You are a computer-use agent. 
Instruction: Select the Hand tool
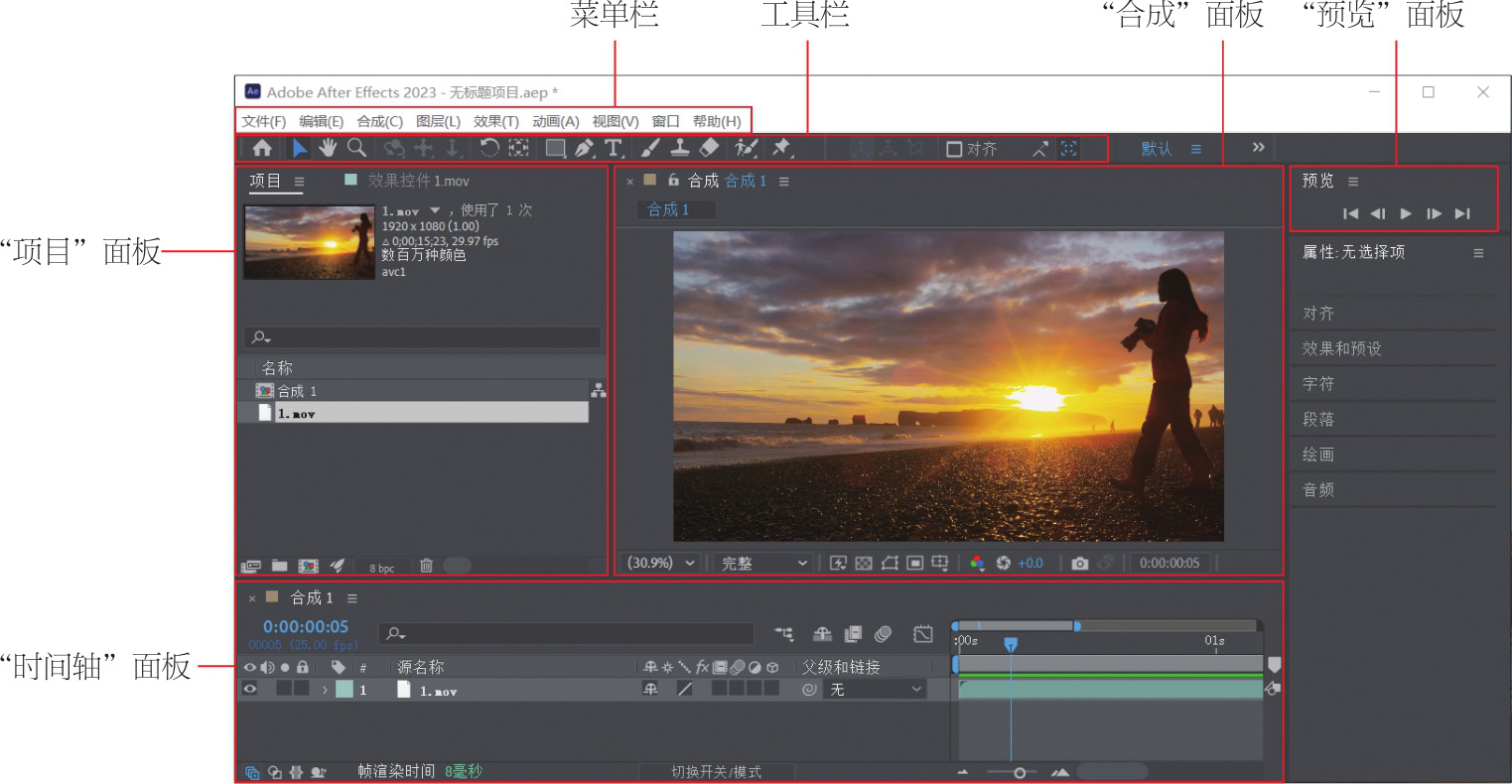coord(327,149)
